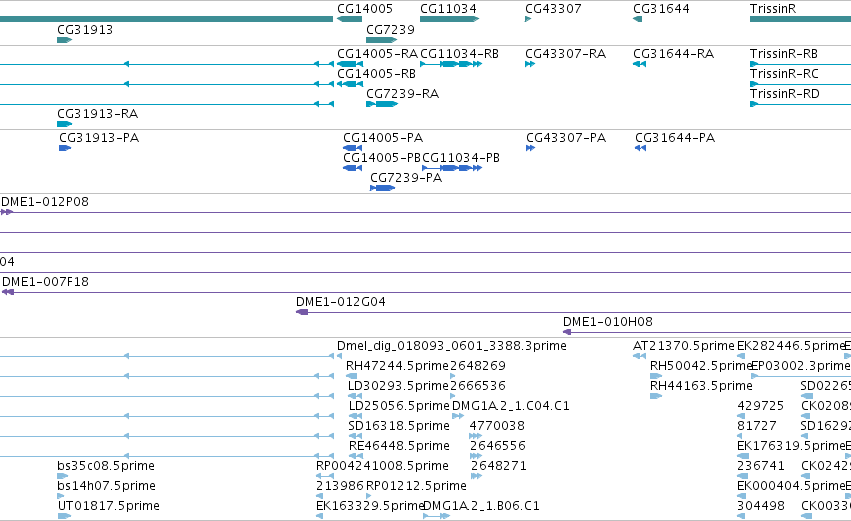Click the CG14005 gene label
Screen dimensions: 851x521
click(365, 9)
